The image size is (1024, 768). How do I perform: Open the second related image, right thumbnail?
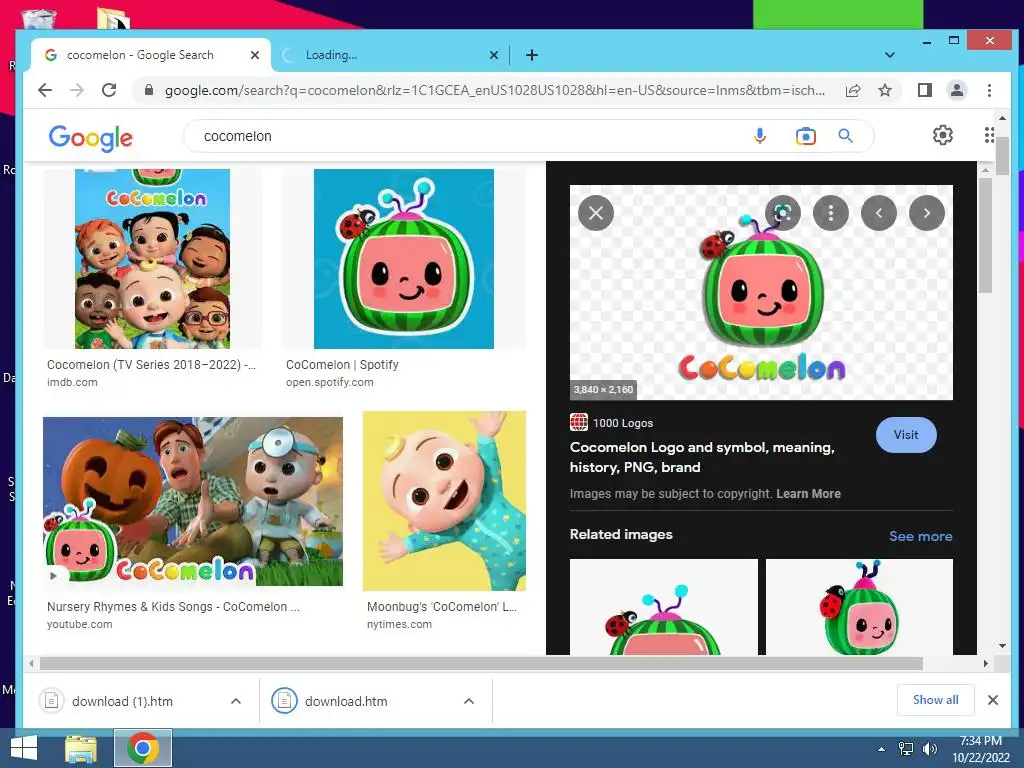[x=859, y=607]
